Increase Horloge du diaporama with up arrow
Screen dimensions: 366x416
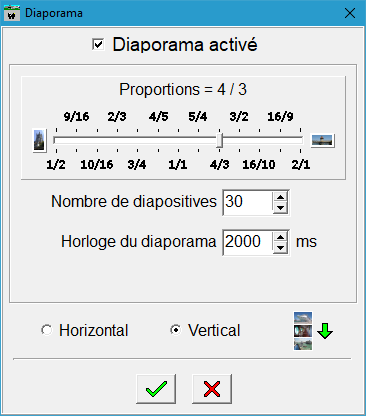tap(280, 237)
